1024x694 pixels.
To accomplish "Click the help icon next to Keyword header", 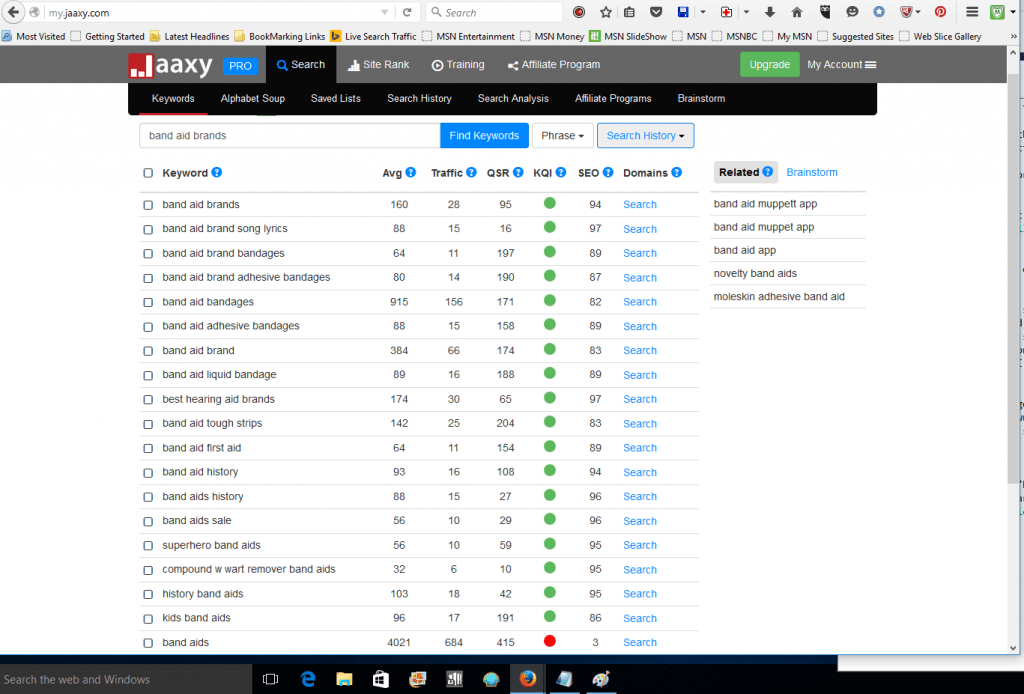I will pos(217,173).
